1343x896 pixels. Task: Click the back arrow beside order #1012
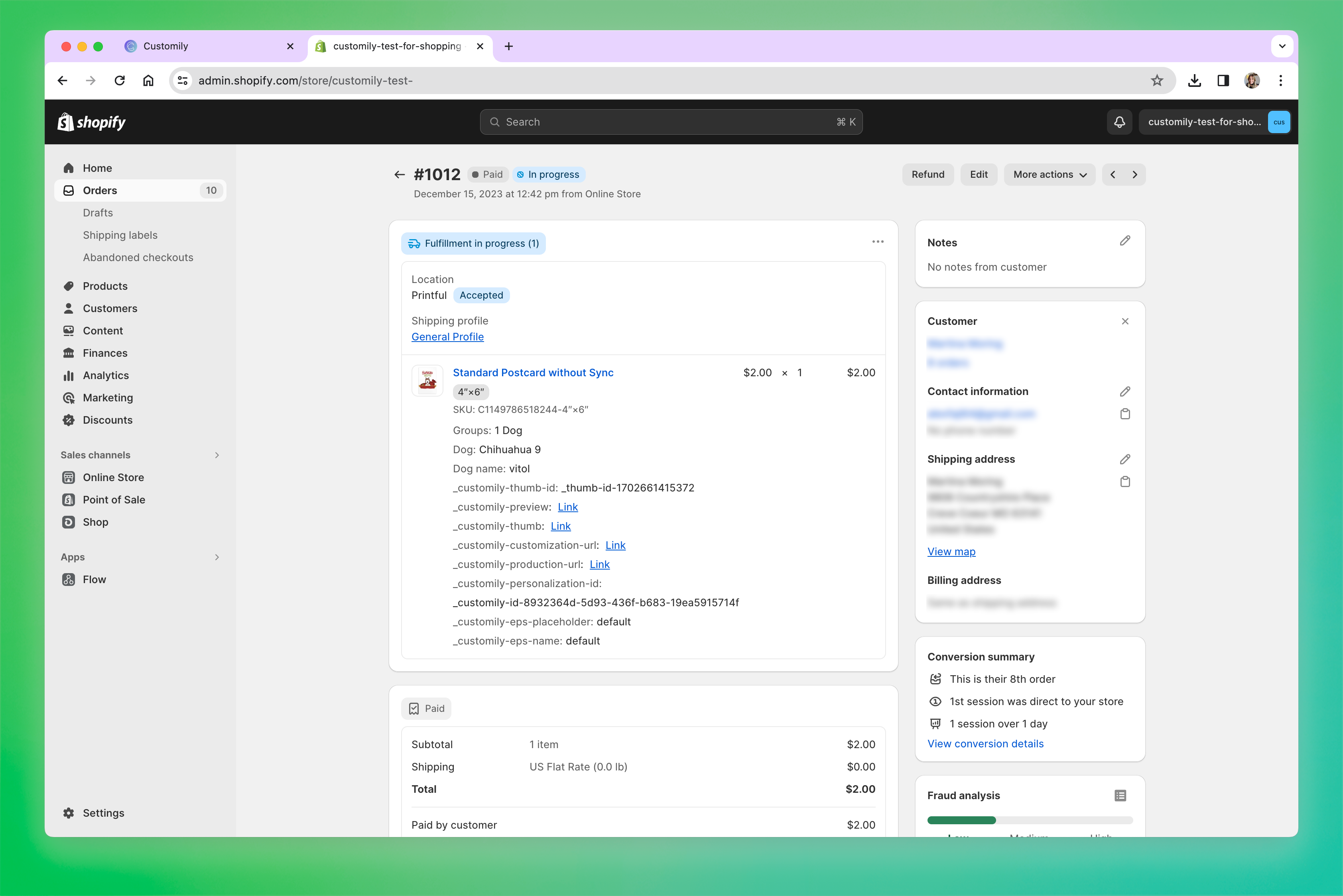(399, 174)
